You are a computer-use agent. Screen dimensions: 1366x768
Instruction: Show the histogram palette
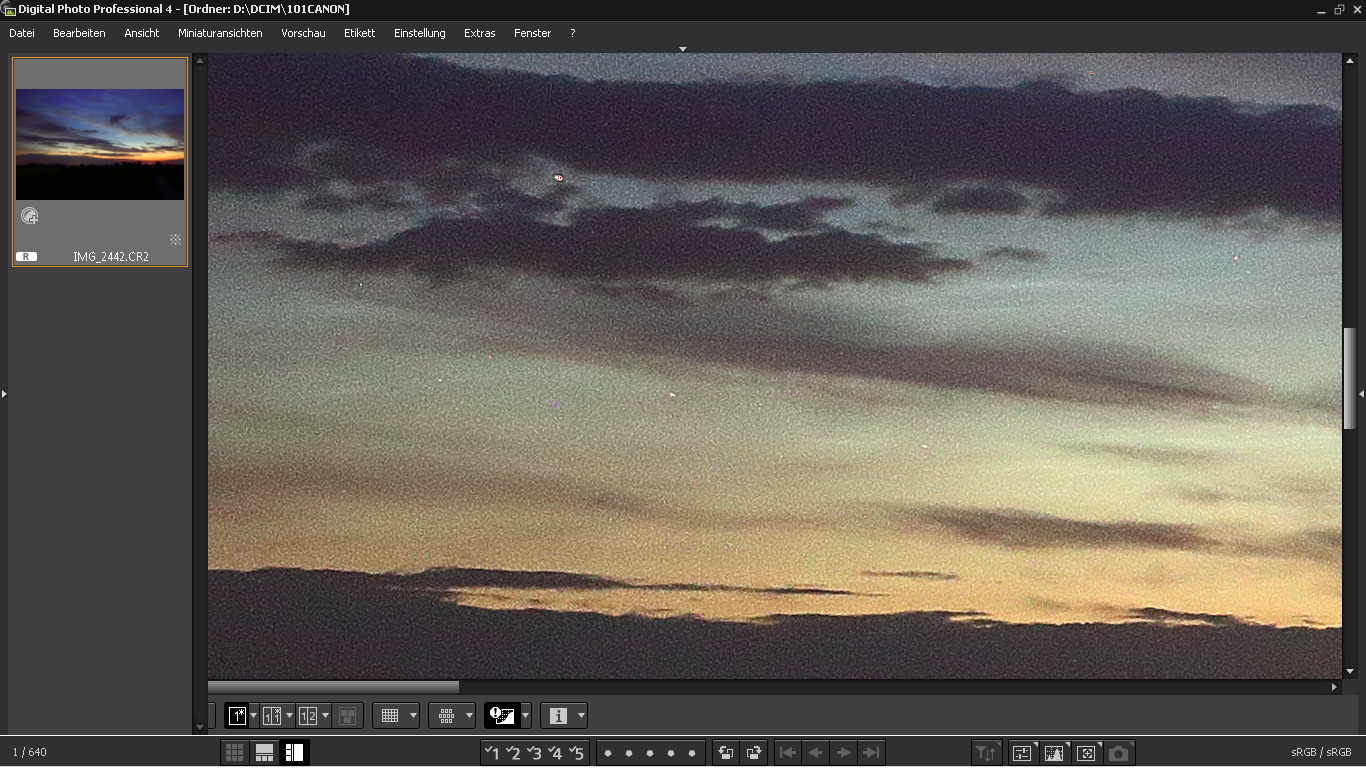pyautogui.click(x=1054, y=753)
